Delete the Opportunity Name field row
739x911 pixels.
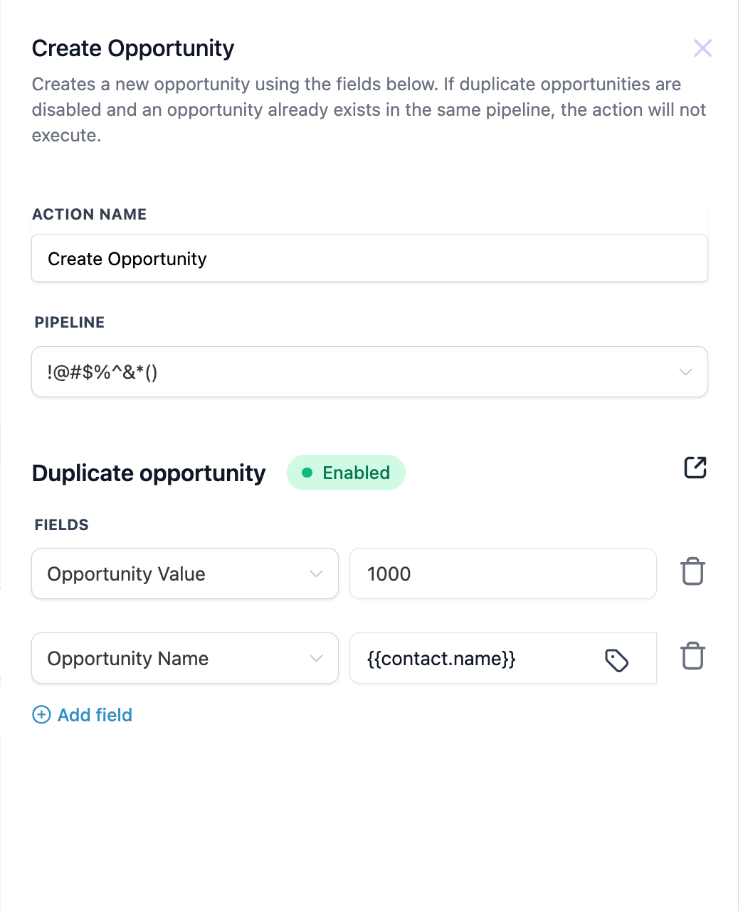tap(692, 657)
